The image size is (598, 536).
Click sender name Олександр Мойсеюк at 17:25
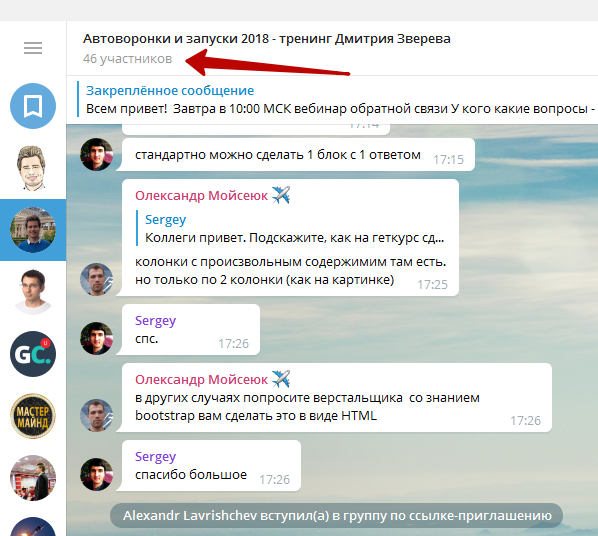pos(201,196)
